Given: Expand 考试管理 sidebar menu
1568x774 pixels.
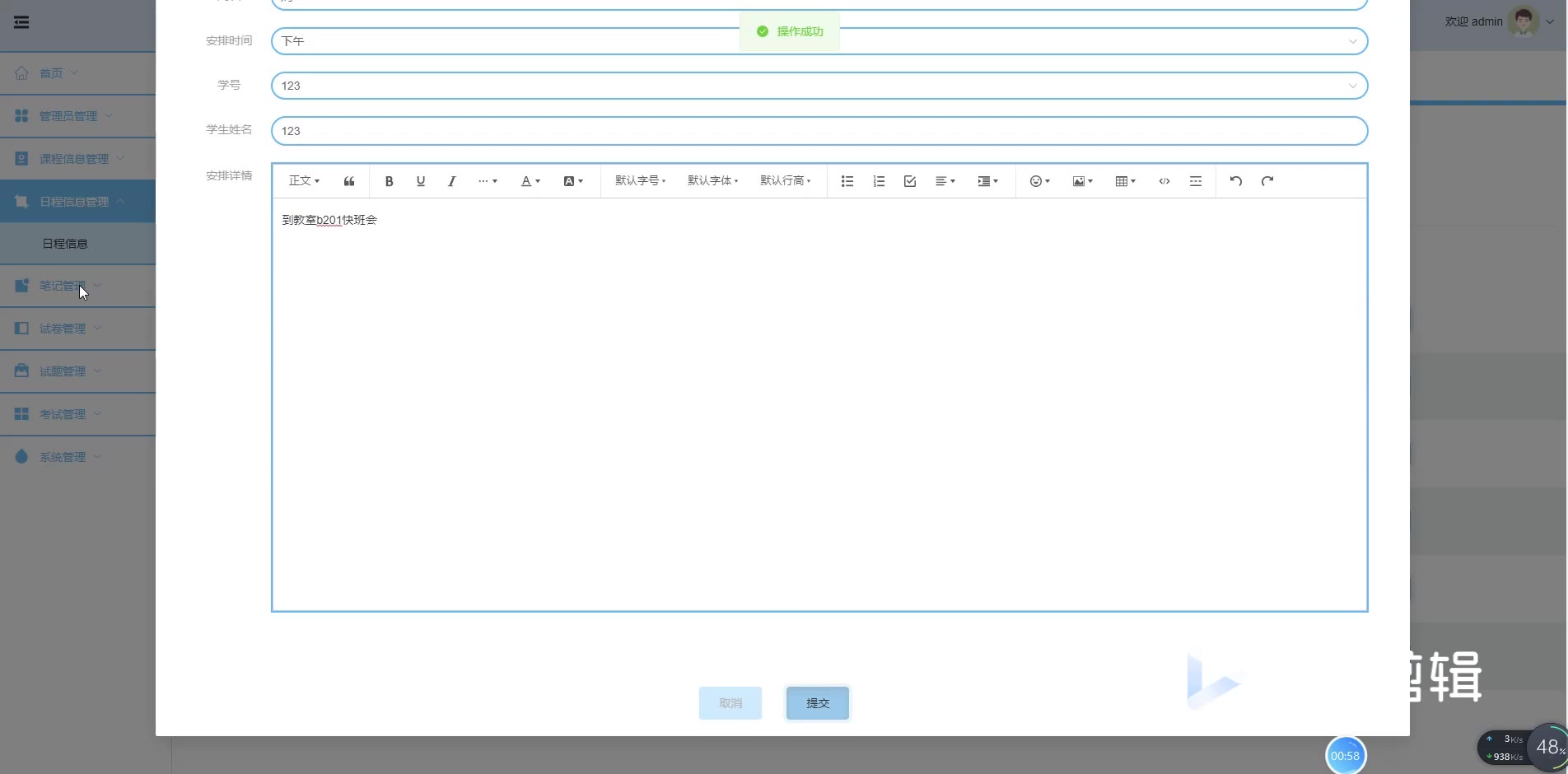Looking at the screenshot, I should click(77, 414).
